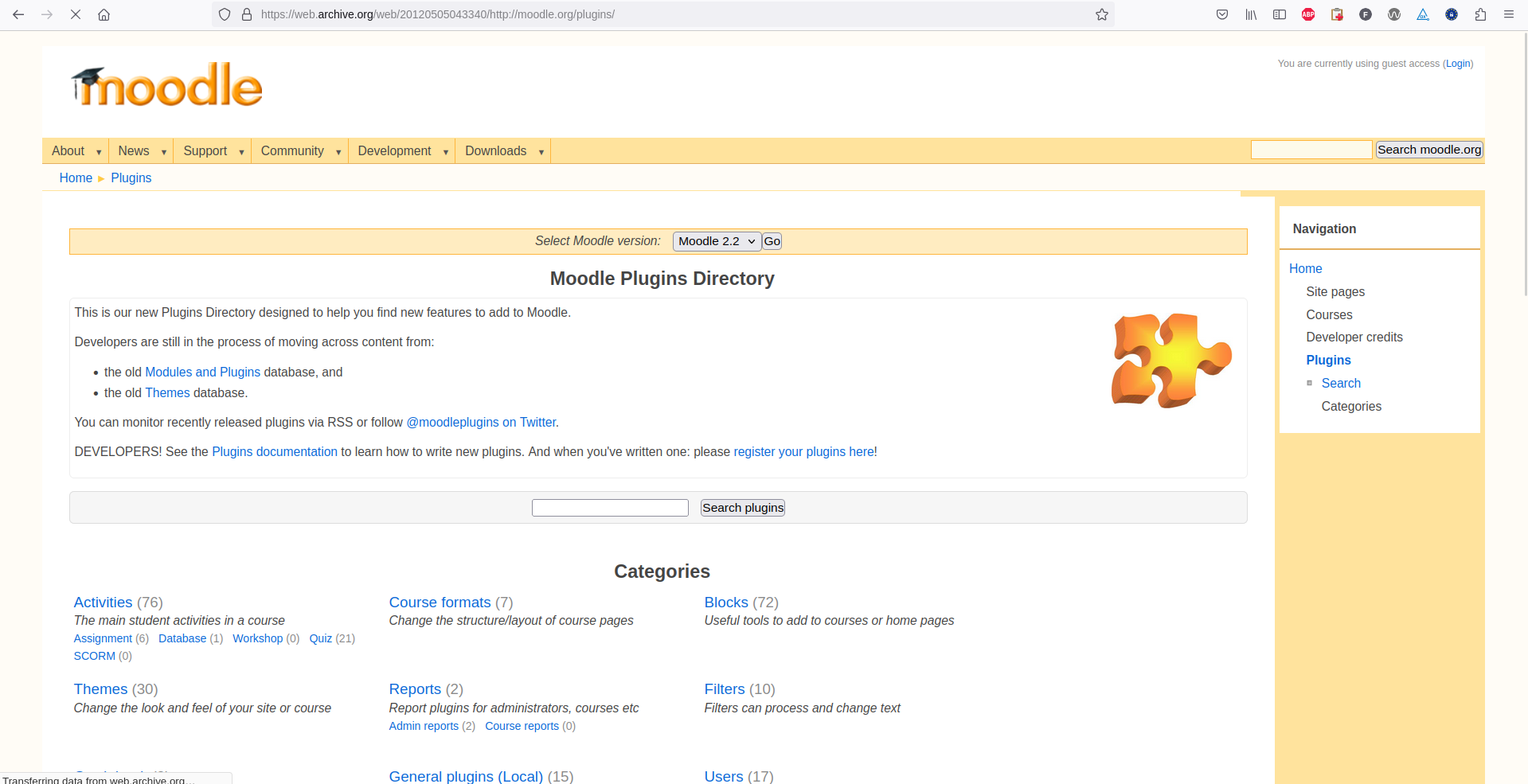Stop page loading with the X icon

(76, 14)
